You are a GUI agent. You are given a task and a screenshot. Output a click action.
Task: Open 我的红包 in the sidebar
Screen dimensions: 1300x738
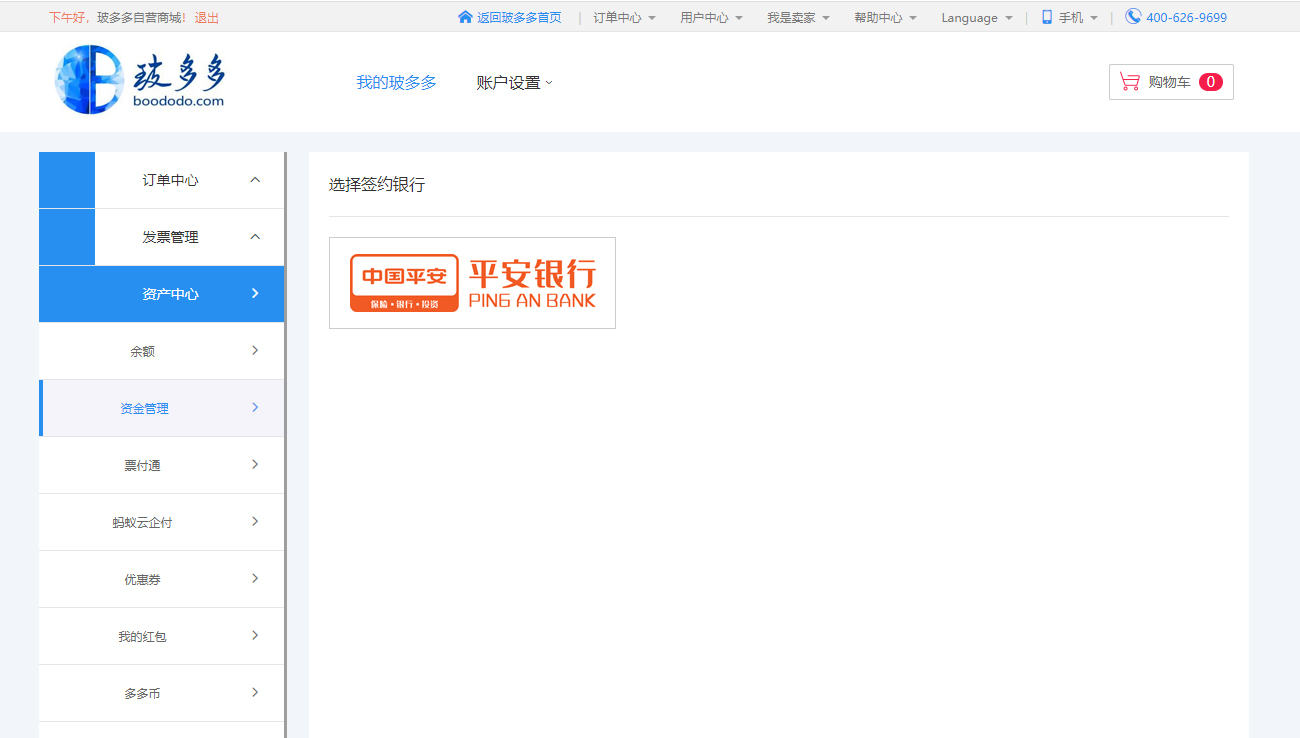(x=161, y=636)
